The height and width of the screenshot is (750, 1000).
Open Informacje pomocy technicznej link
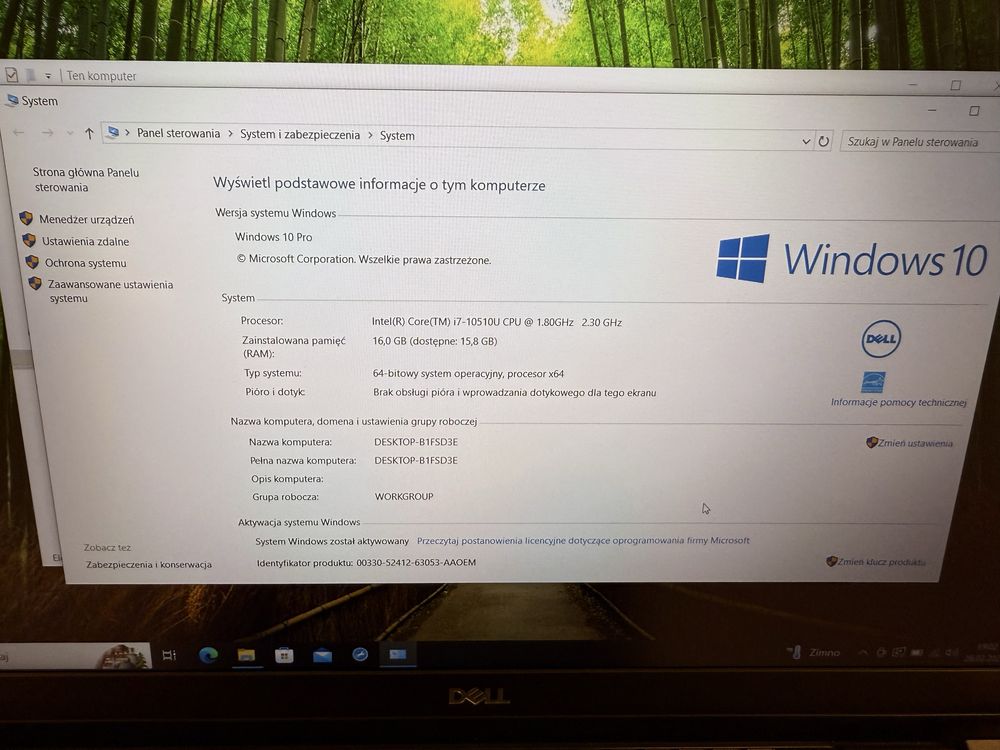pyautogui.click(x=899, y=402)
